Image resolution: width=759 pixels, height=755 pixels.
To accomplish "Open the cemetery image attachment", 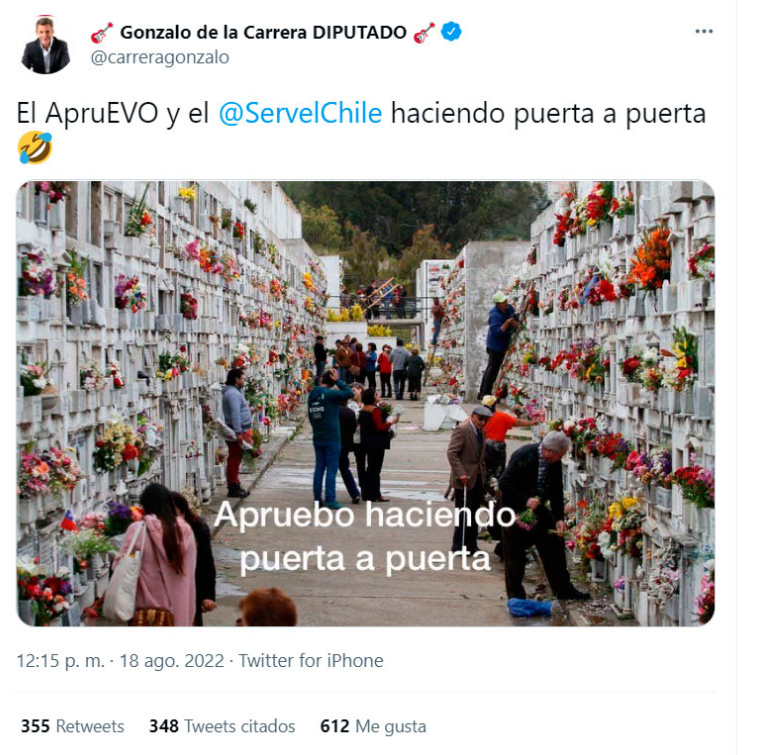I will (365, 403).
